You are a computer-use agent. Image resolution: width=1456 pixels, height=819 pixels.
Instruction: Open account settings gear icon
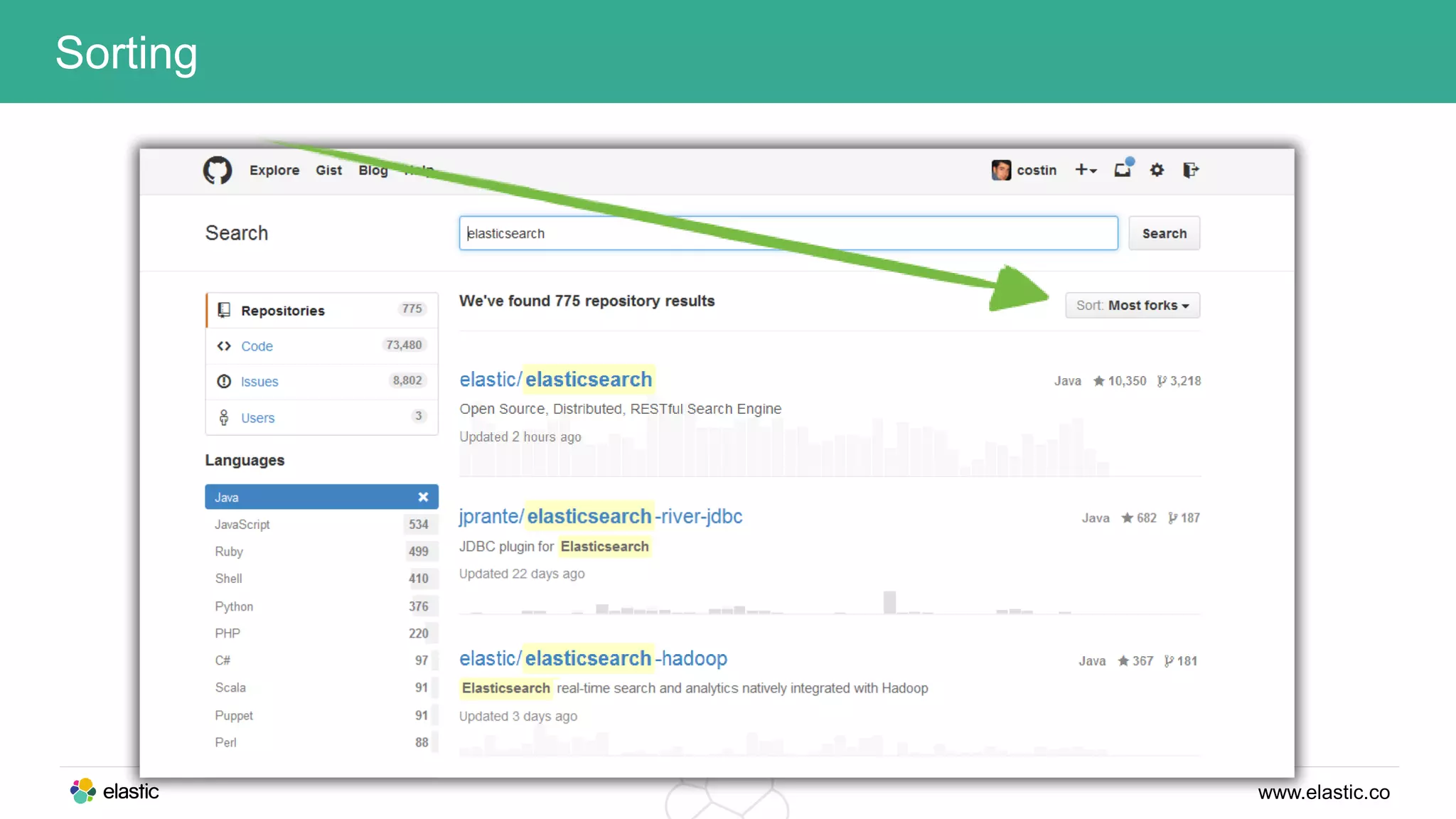pos(1157,170)
